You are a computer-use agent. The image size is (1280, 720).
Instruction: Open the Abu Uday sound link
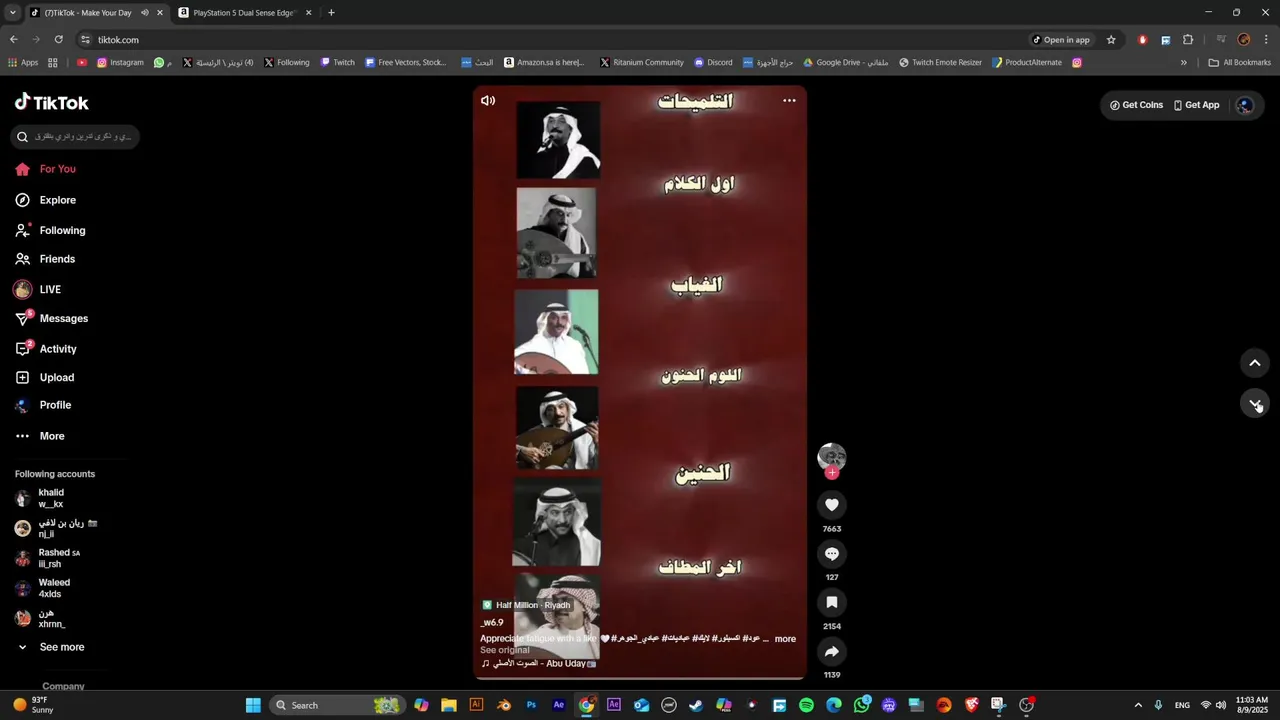539,663
